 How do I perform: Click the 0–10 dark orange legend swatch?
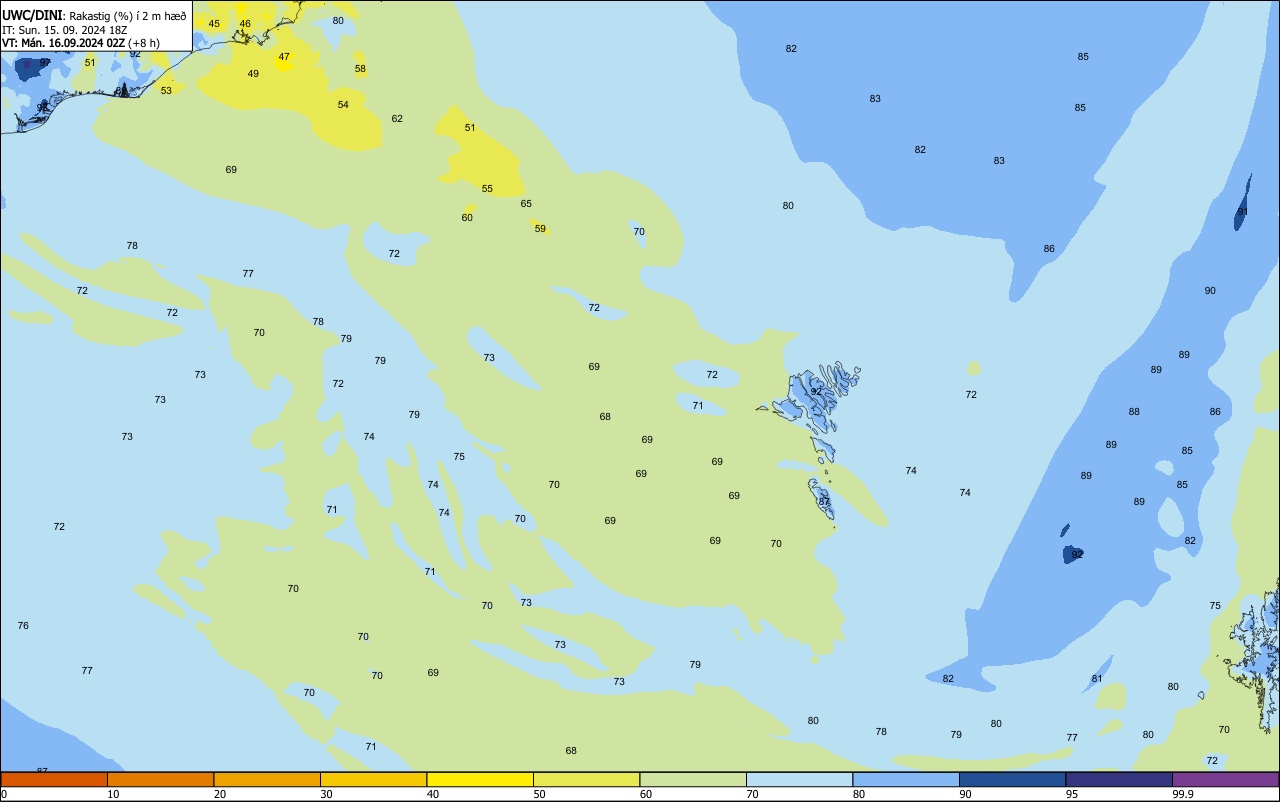point(54,779)
